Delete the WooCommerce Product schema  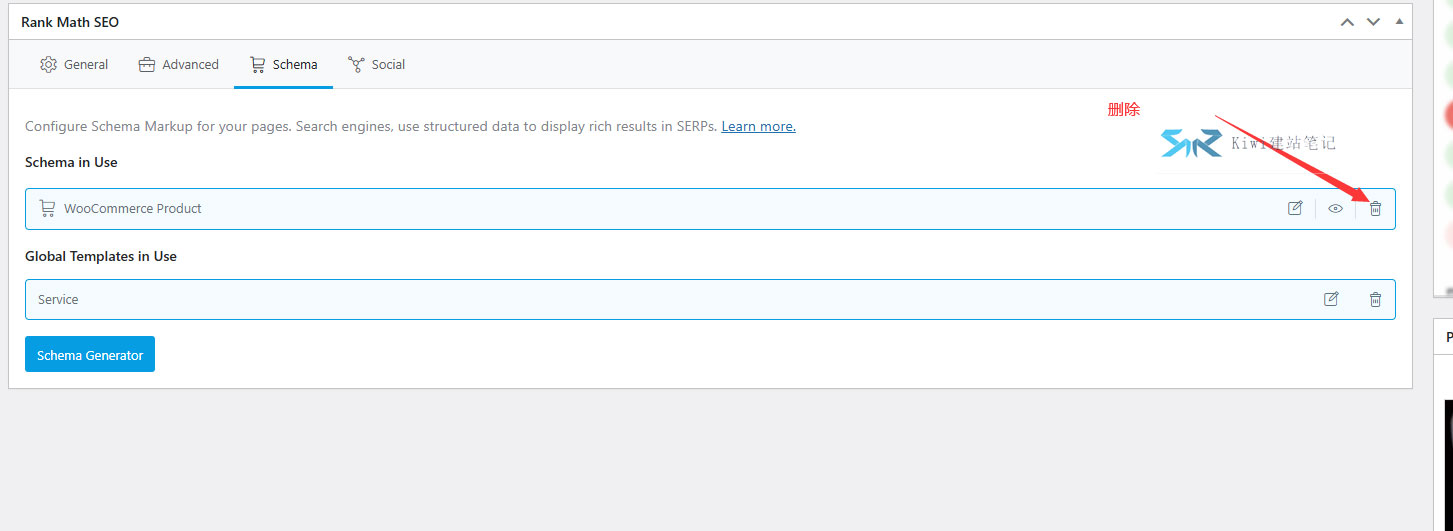click(1375, 209)
